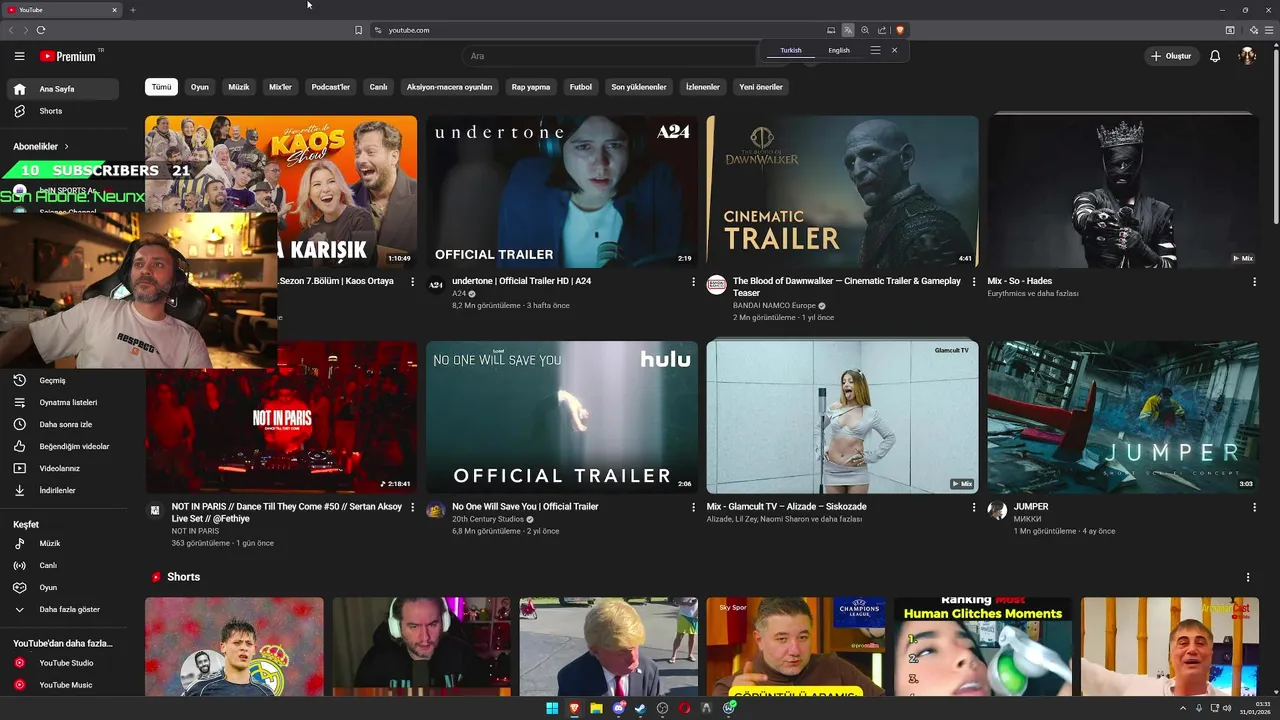Open Videolarınız in sidebar
Screen dimensions: 1280x720
coord(63,468)
